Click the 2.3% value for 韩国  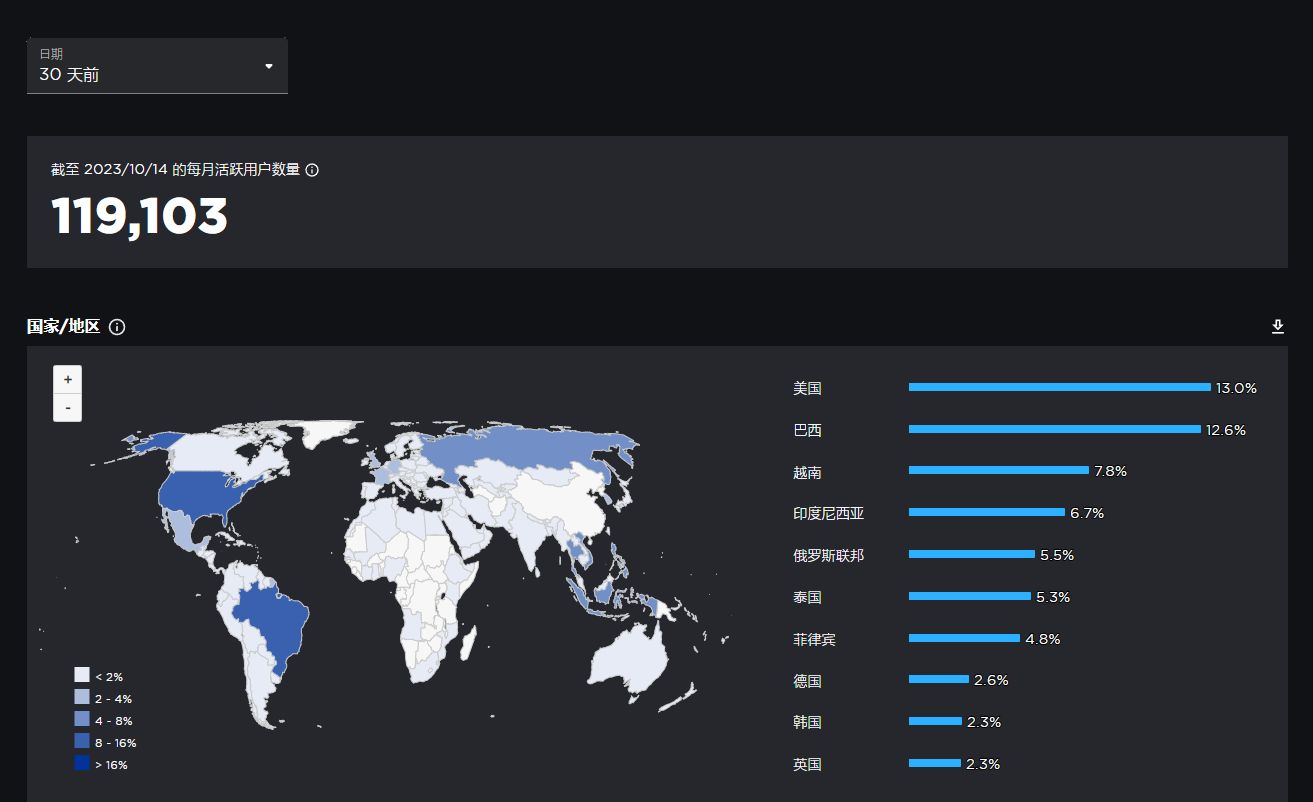(x=984, y=722)
